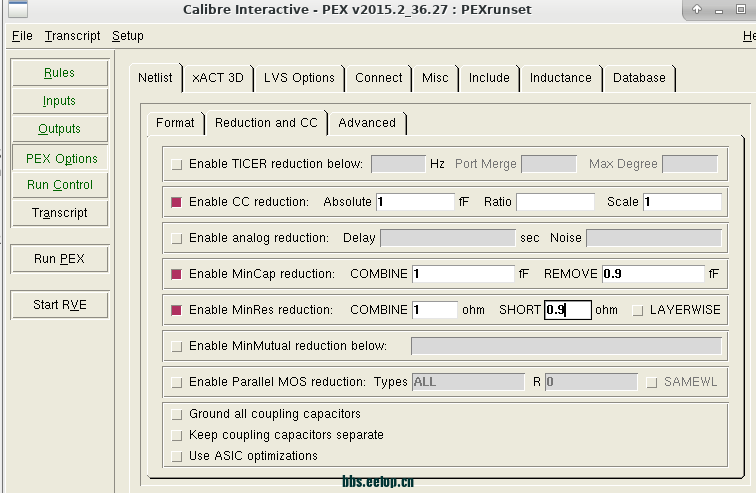Image resolution: width=756 pixels, height=493 pixels.
Task: Focus the MinCap REMOVE value field
Action: coord(652,274)
